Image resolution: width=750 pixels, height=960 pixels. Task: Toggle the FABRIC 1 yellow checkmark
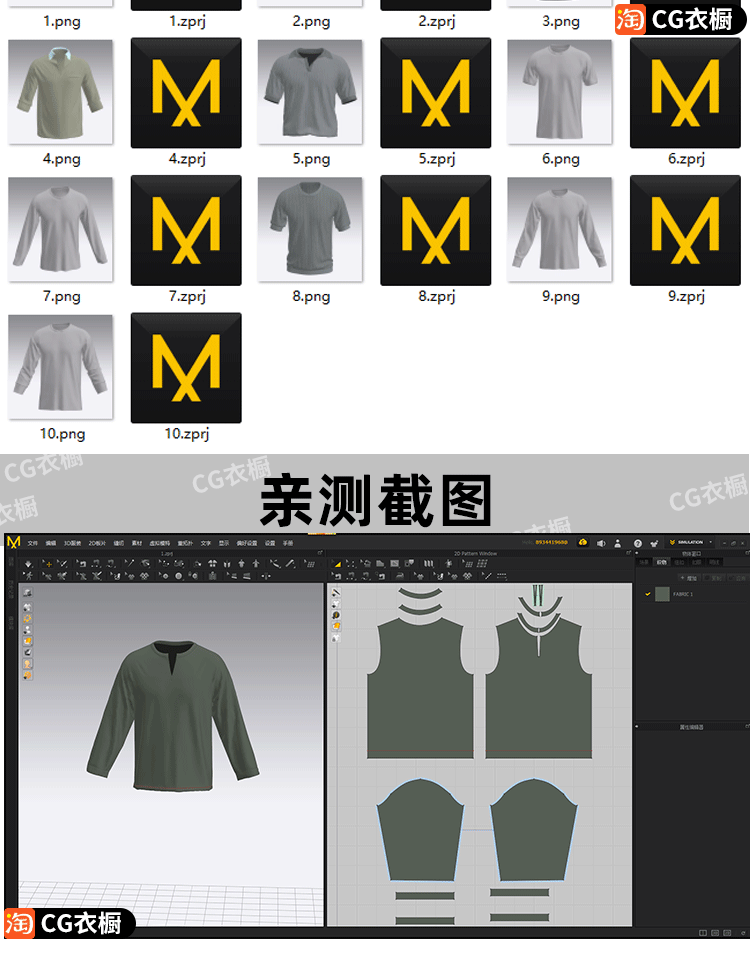point(647,593)
